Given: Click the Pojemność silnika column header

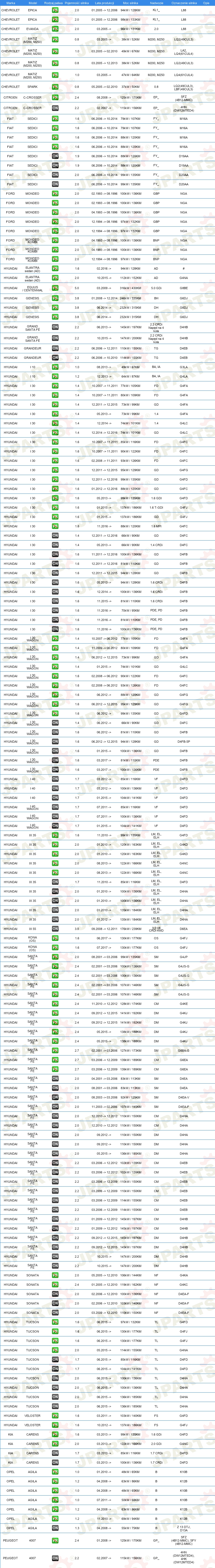Looking at the screenshot, I should [x=76, y=2].
